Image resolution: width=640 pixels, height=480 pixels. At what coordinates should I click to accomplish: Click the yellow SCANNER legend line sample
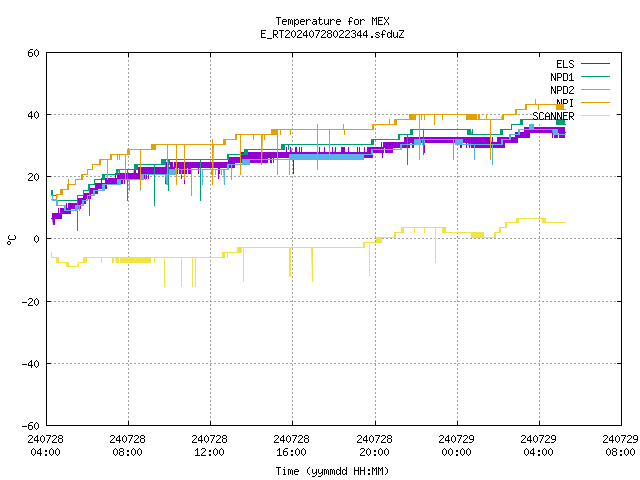[595, 116]
